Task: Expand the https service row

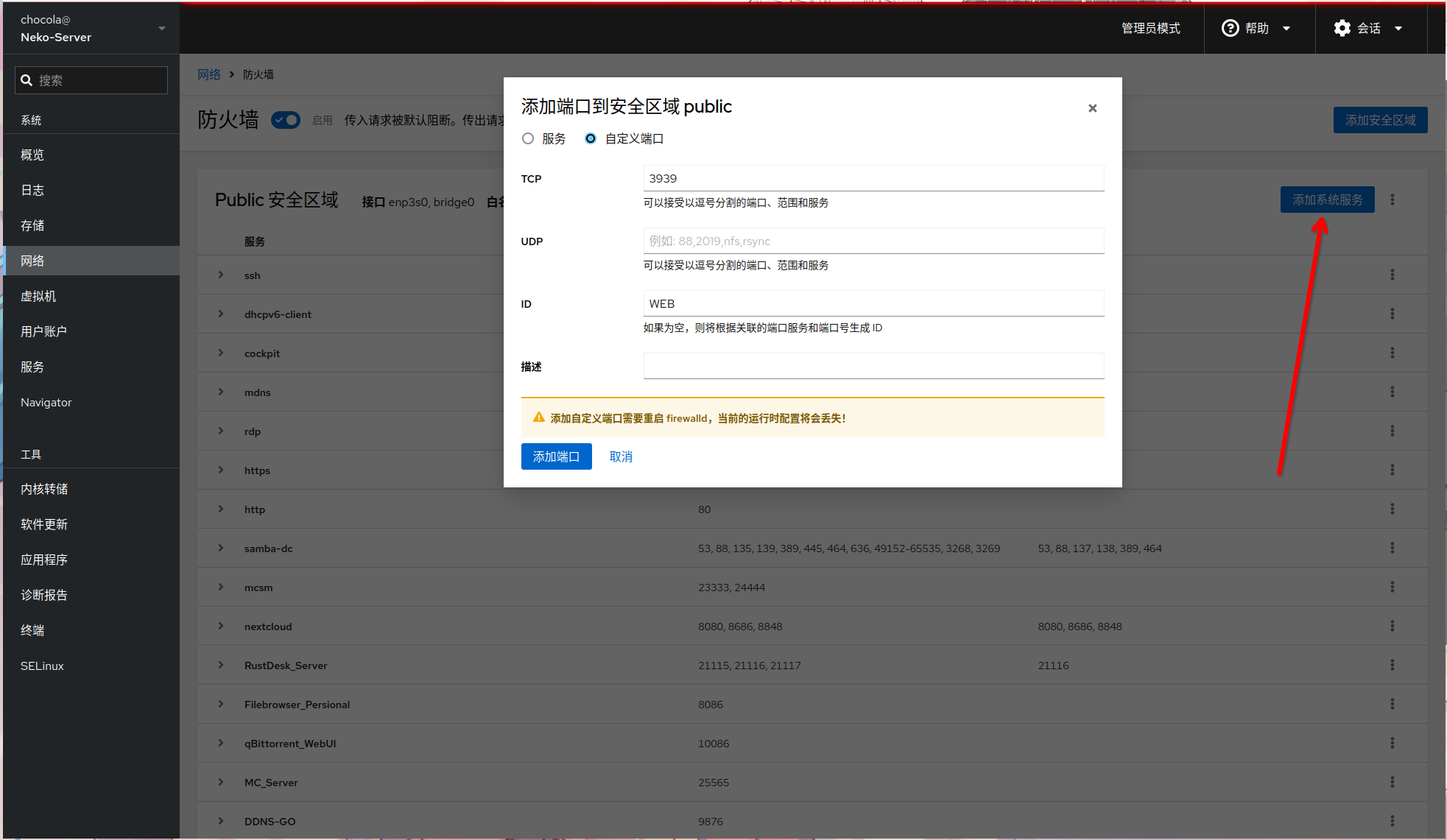Action: click(220, 470)
